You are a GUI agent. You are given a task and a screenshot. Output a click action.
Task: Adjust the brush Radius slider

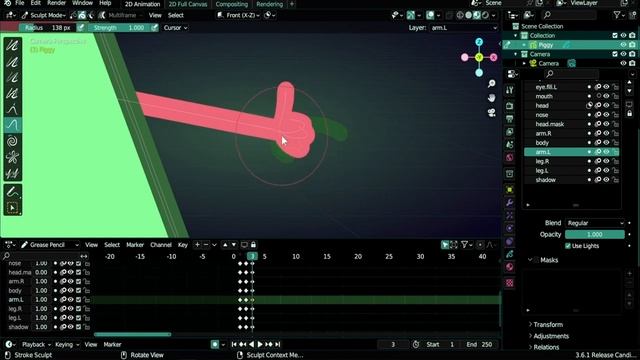pos(47,28)
